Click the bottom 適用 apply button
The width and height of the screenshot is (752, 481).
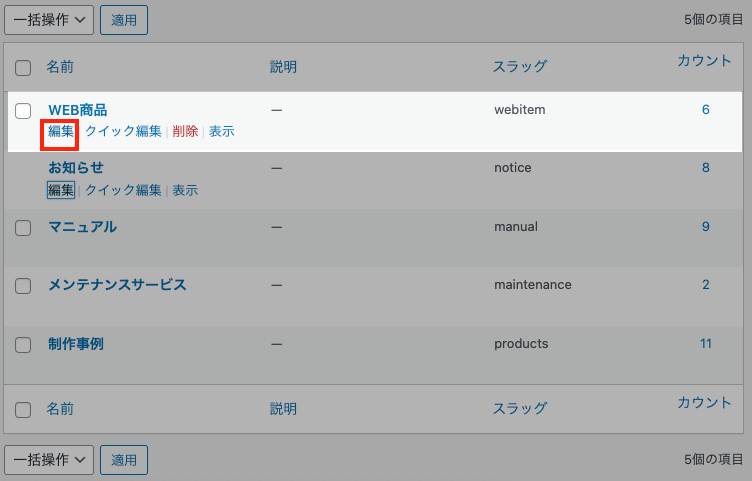coord(124,460)
